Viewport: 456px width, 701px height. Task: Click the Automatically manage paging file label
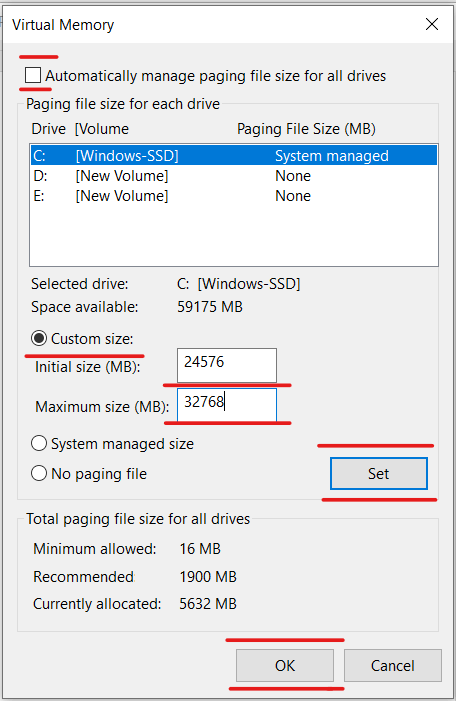pyautogui.click(x=215, y=76)
